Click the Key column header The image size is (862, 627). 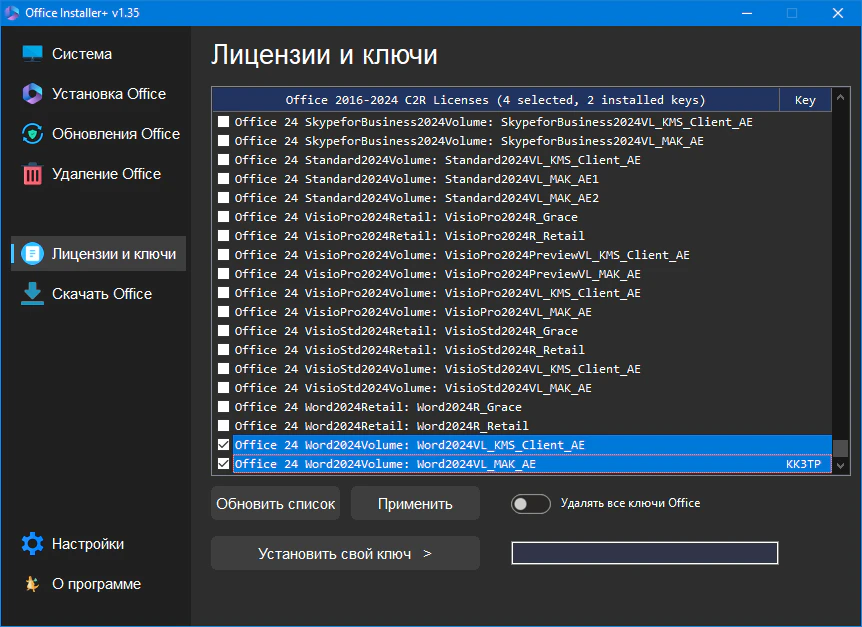coord(805,100)
